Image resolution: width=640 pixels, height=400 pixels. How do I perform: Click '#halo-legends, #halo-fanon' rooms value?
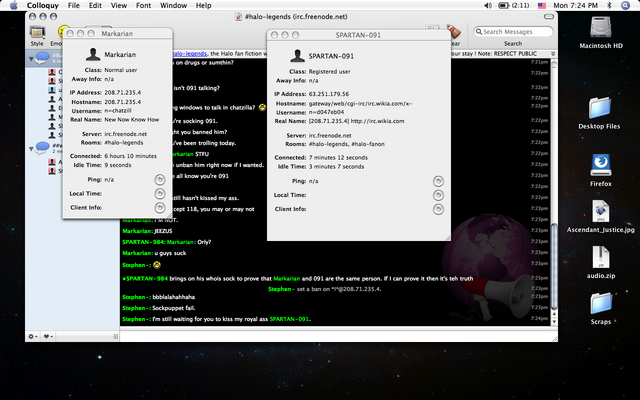tap(347, 144)
